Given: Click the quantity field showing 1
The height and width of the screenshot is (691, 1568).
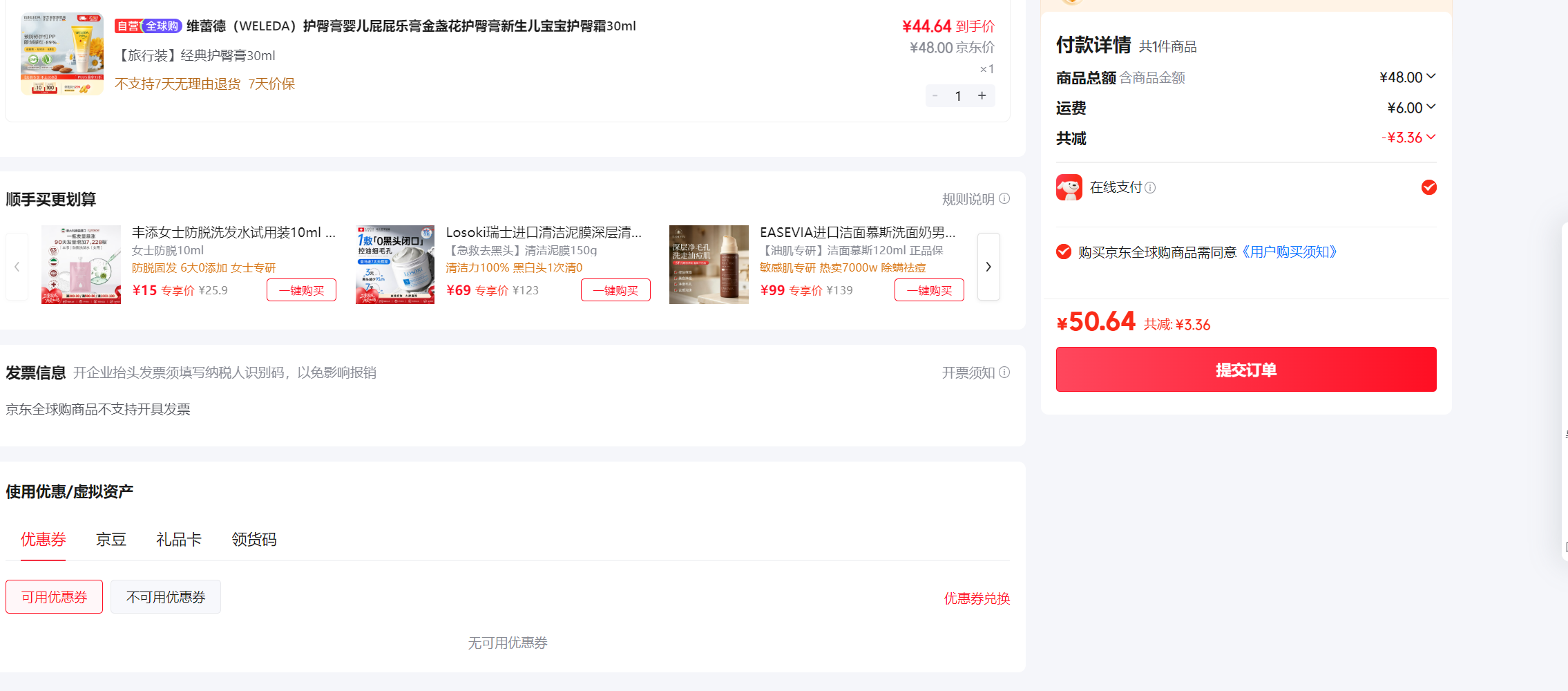Looking at the screenshot, I should point(958,96).
